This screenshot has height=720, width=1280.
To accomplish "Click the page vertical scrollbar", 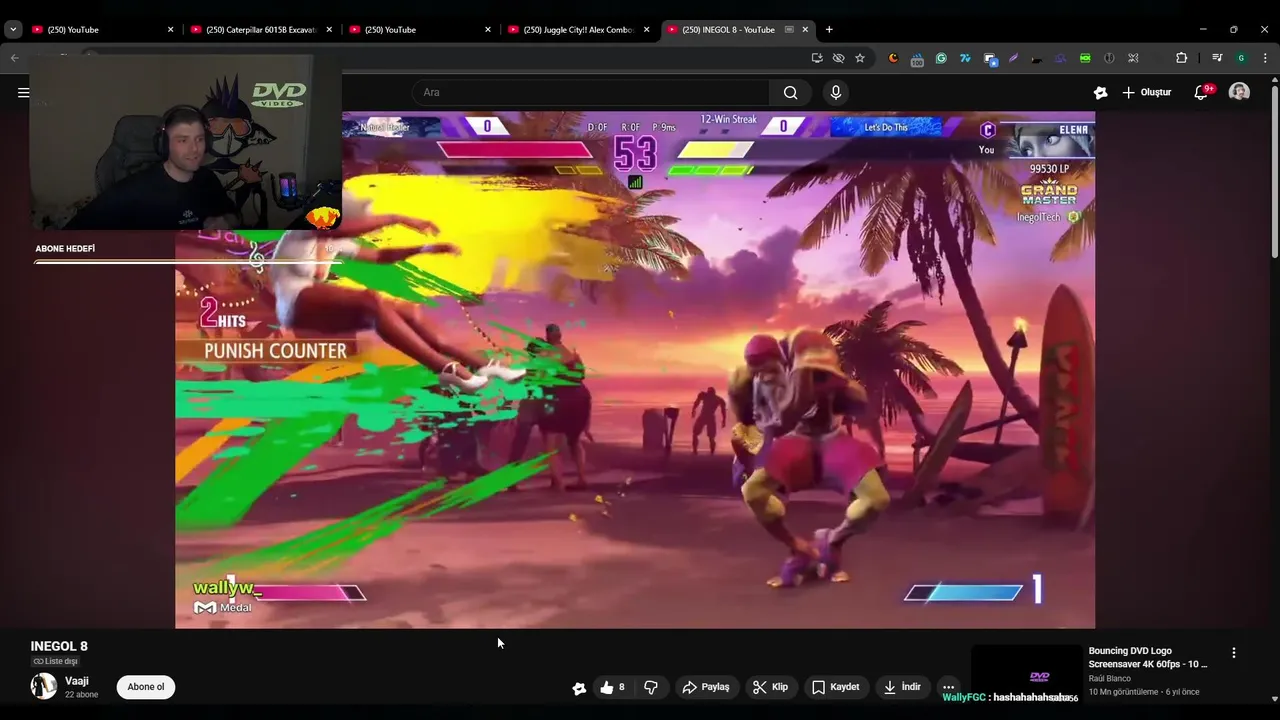I will pyautogui.click(x=1273, y=170).
